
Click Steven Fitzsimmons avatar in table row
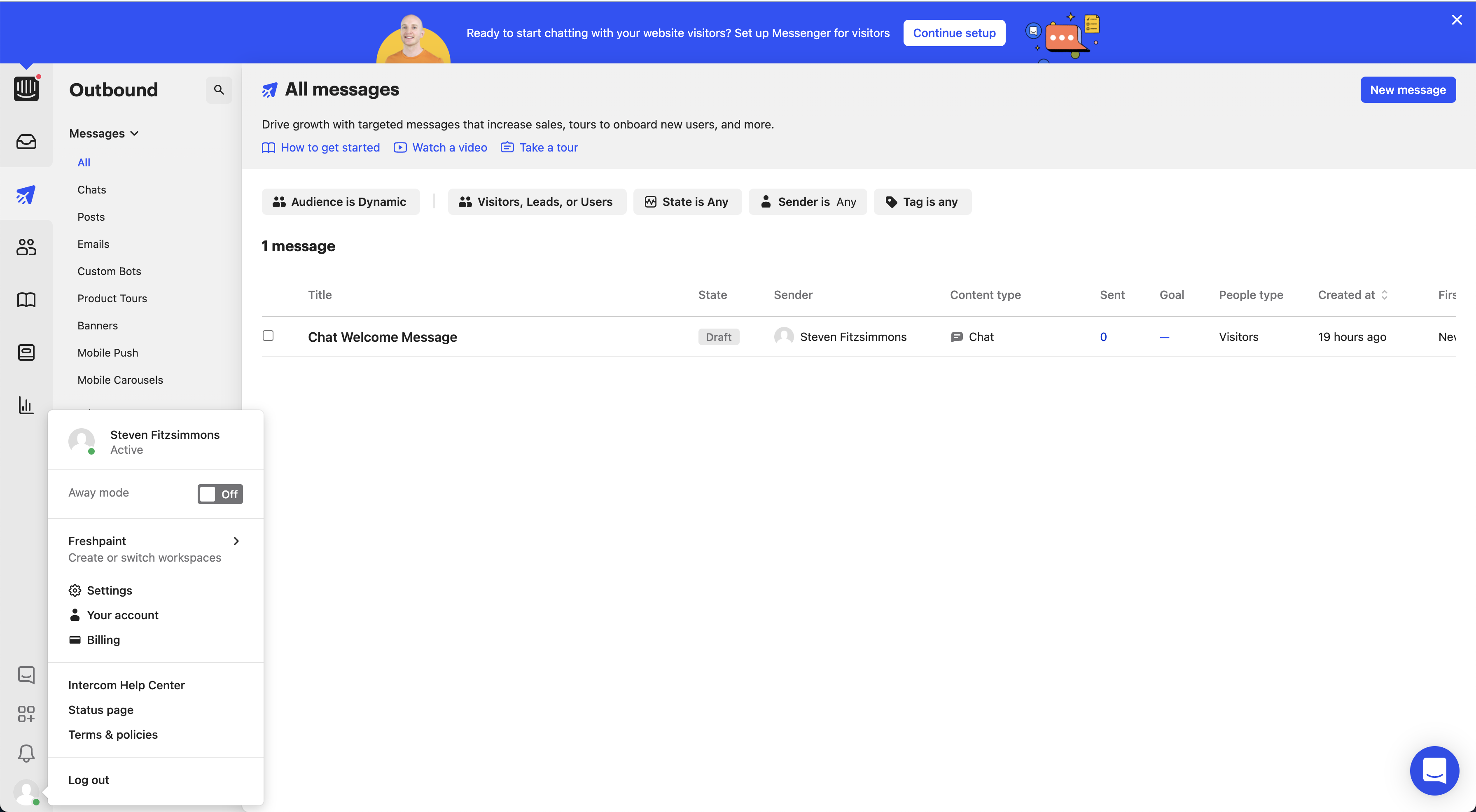click(x=784, y=336)
